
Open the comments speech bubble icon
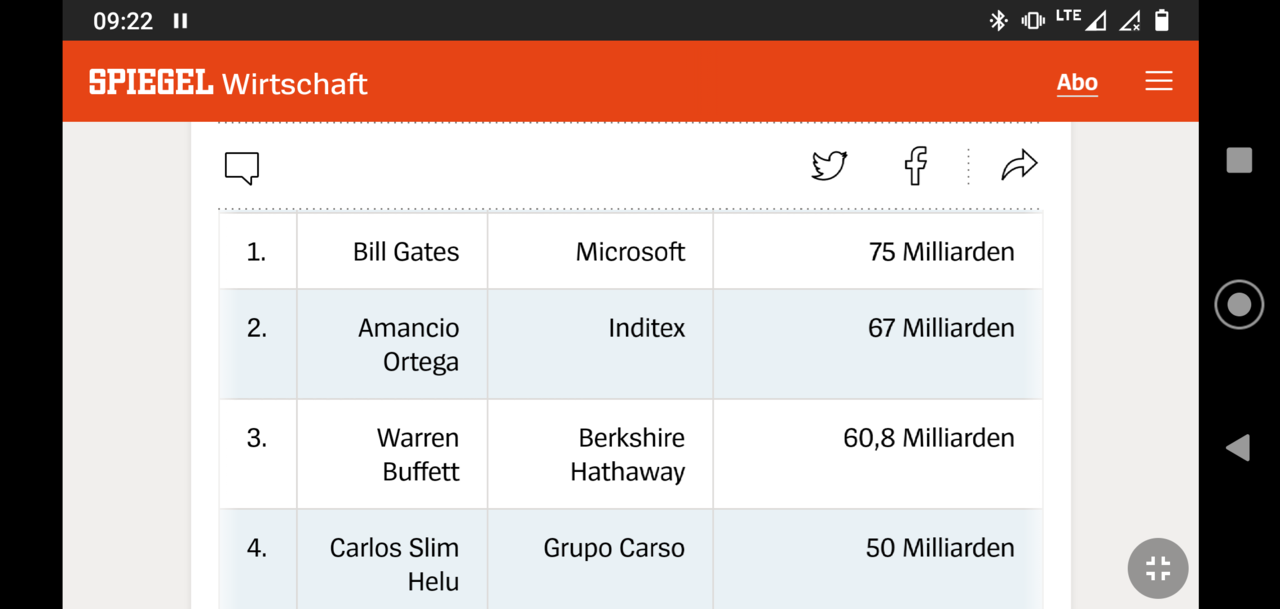242,167
